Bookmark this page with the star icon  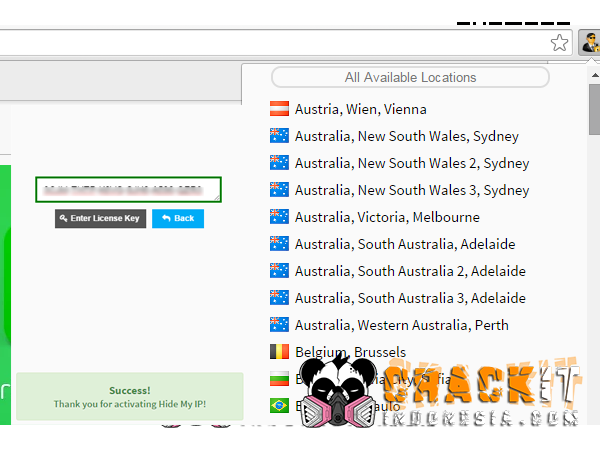coord(559,42)
